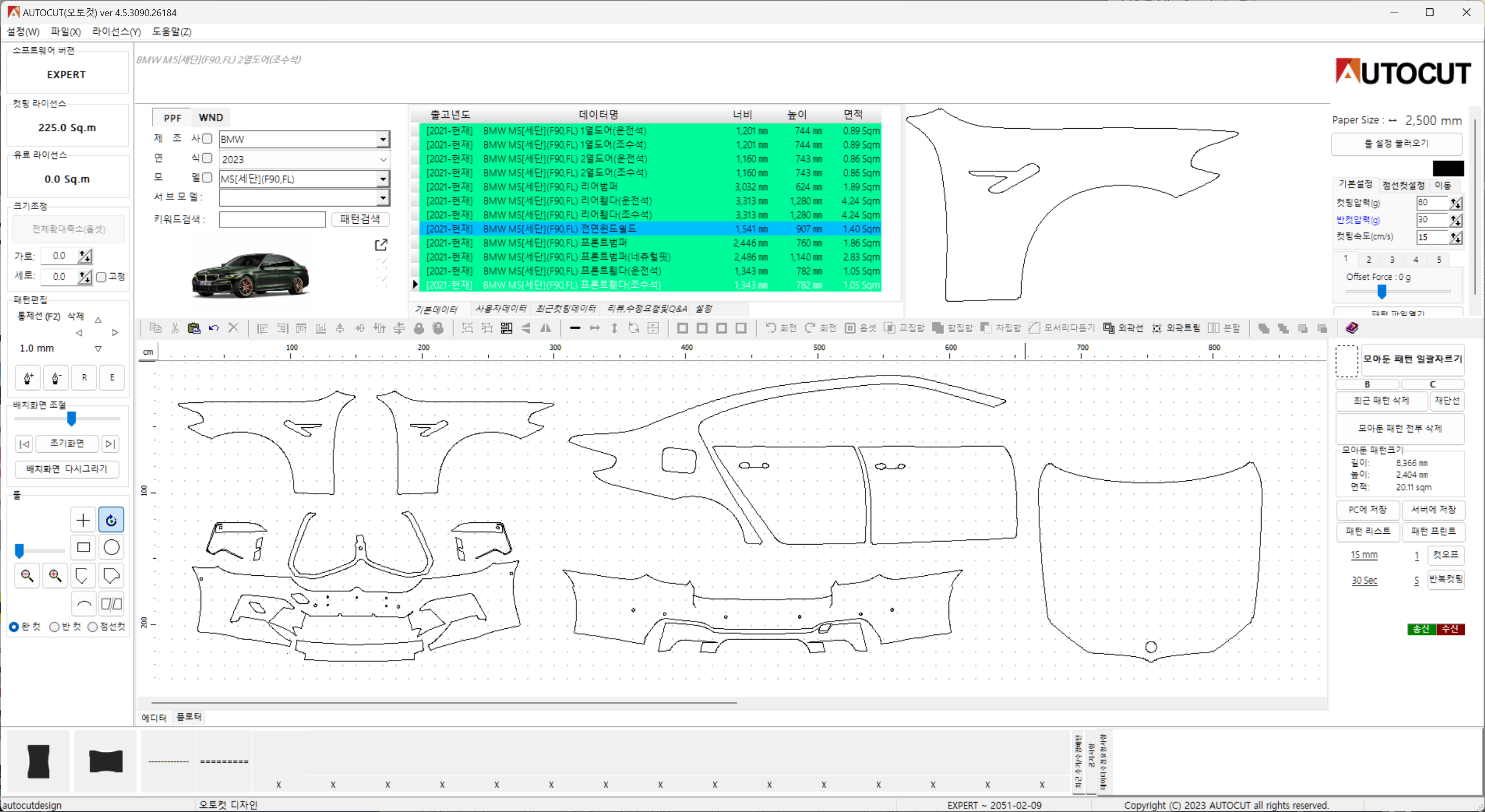This screenshot has width=1485, height=812.
Task: Select the 완컷 full cut radio button
Action: pos(14,627)
